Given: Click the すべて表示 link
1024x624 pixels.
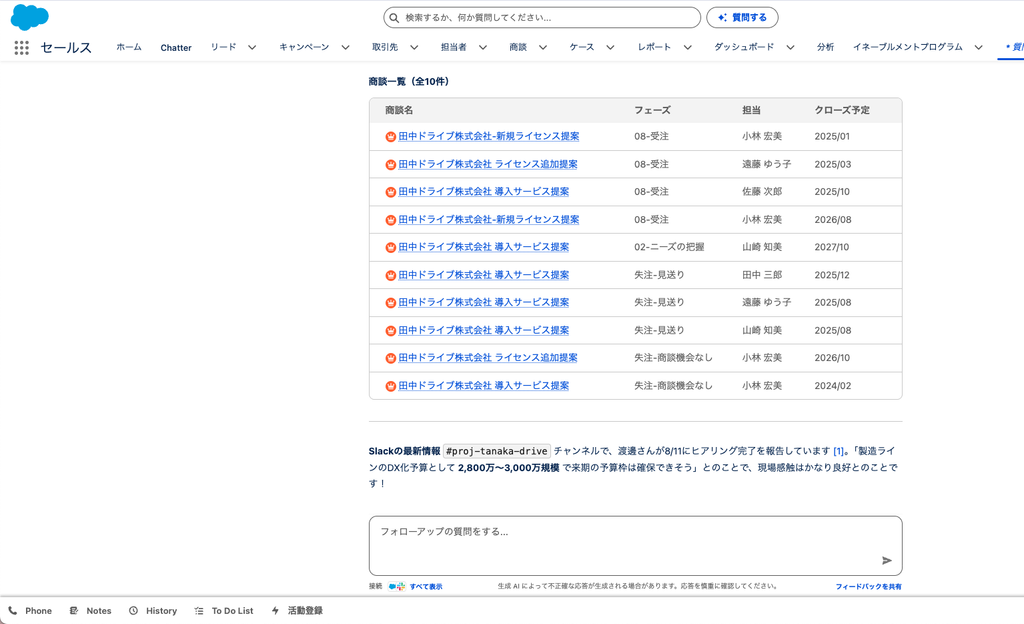Looking at the screenshot, I should [x=426, y=587].
